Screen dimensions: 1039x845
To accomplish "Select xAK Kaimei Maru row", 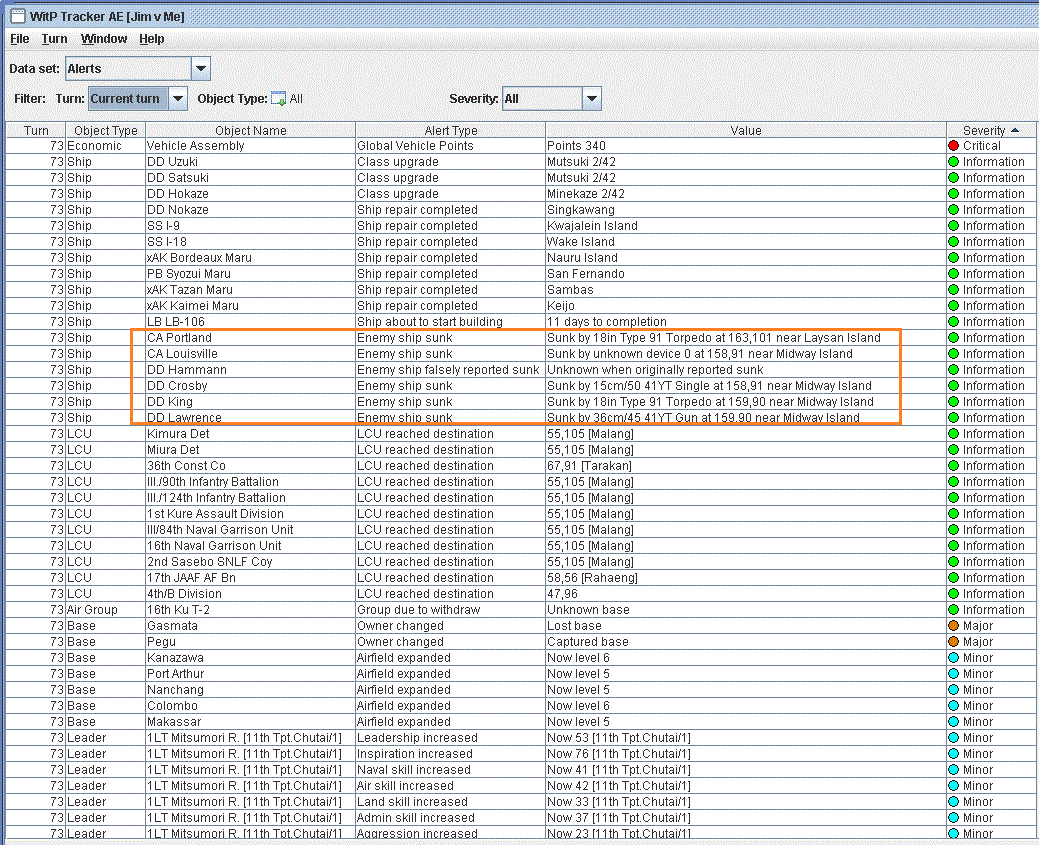I will 521,306.
